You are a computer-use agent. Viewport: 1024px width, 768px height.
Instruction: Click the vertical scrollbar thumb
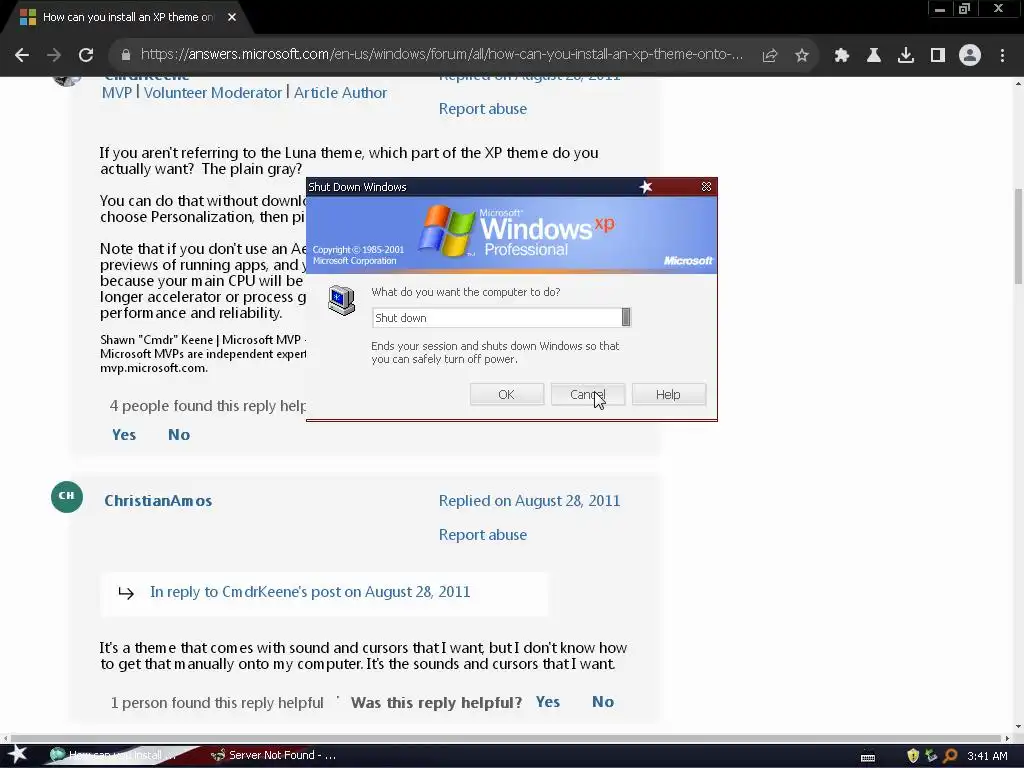click(x=1018, y=236)
